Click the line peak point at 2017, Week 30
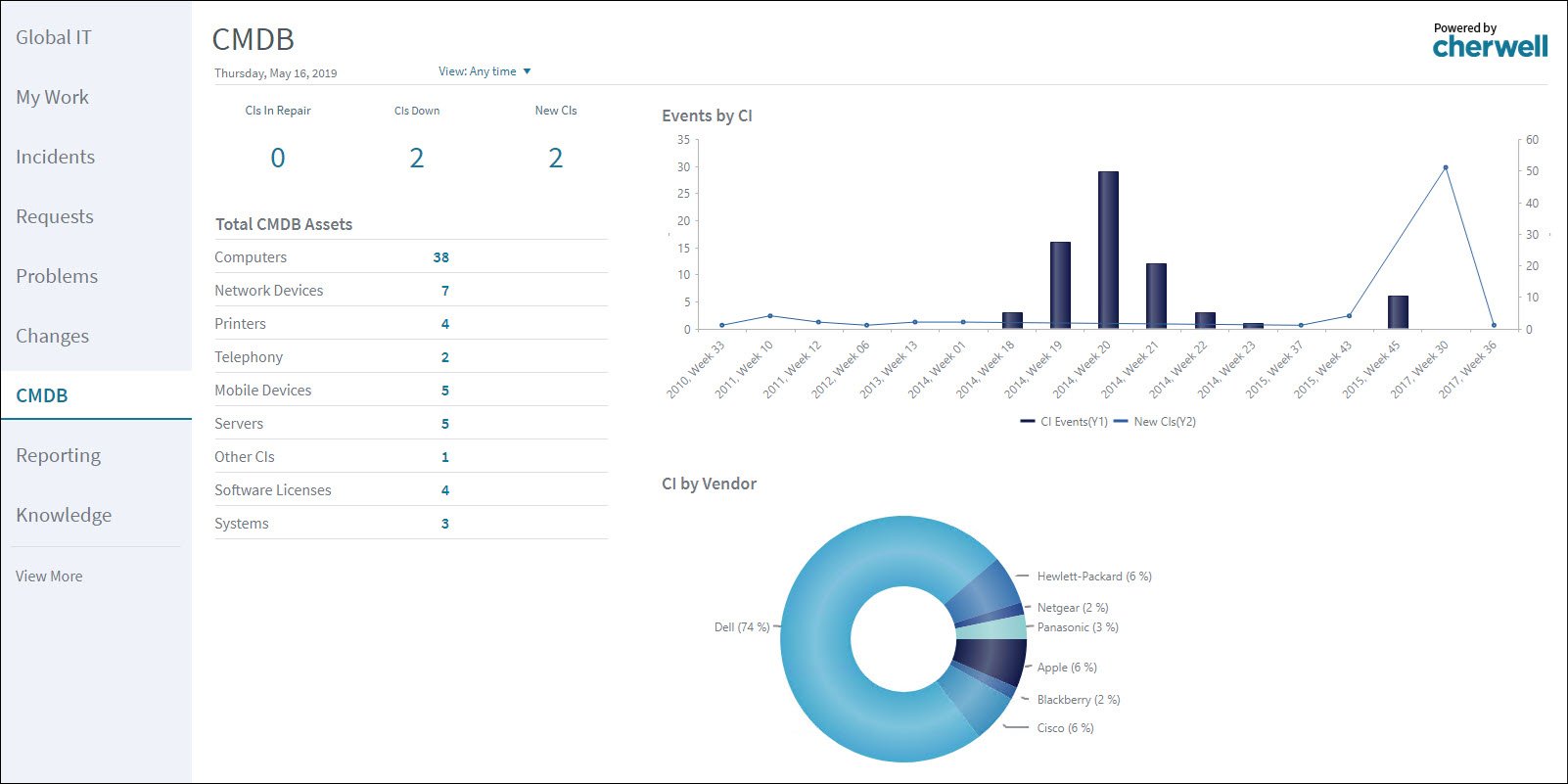 point(1446,167)
